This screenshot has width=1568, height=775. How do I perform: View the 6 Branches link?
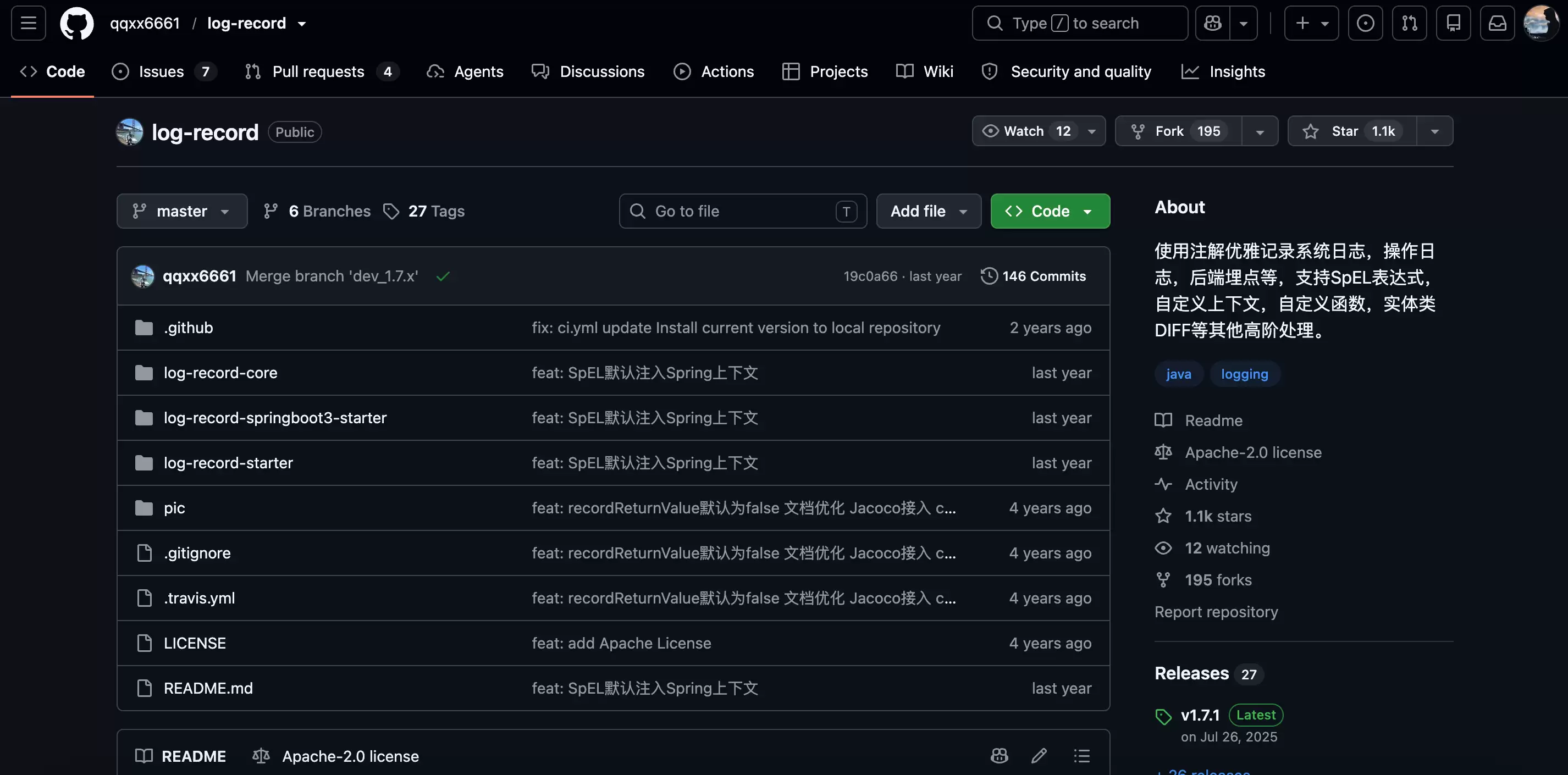tap(317, 211)
